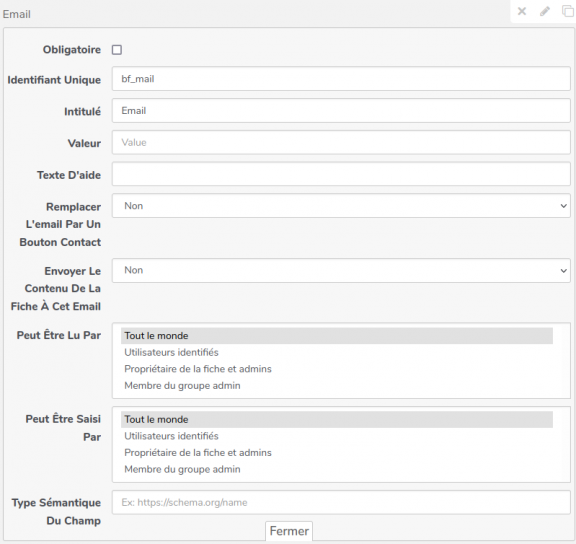The height and width of the screenshot is (544, 576).
Task: Select Tout le monde in Peut Être Lu Par
Action: 336,336
